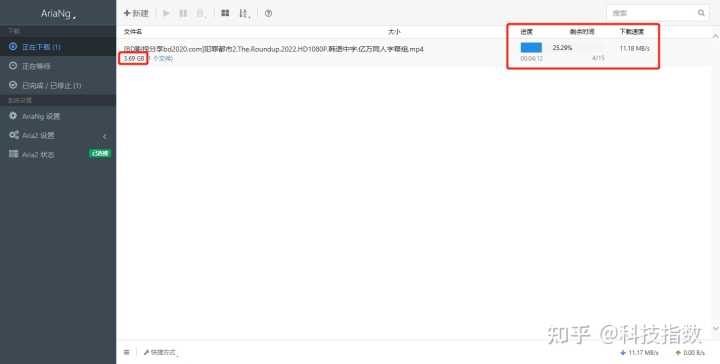Click the help question mark icon
720x364 pixels.
268,13
